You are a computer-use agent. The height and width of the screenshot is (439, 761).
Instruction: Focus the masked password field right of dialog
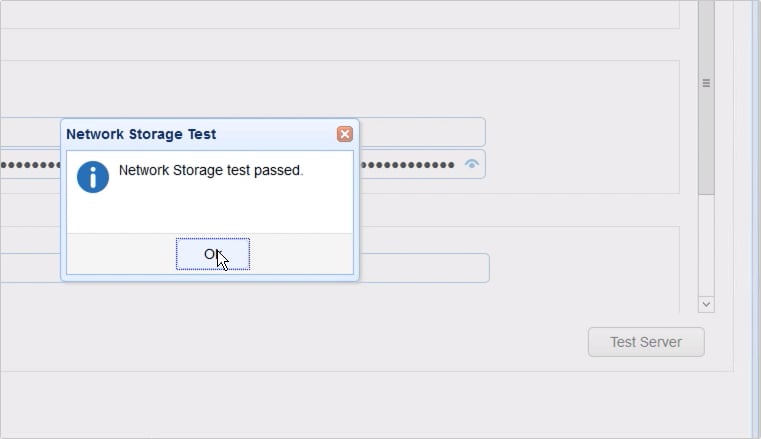coord(408,164)
